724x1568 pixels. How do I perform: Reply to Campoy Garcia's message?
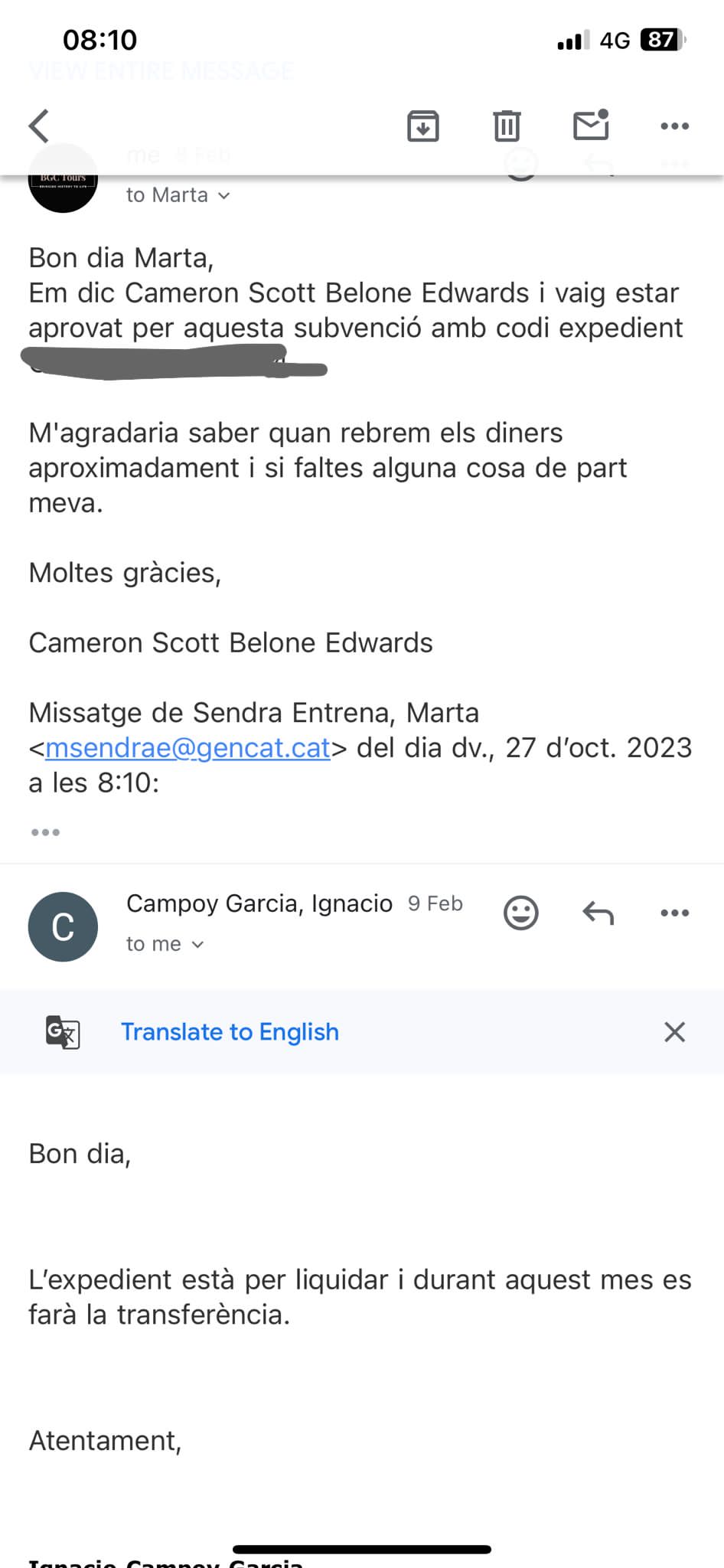pos(598,913)
